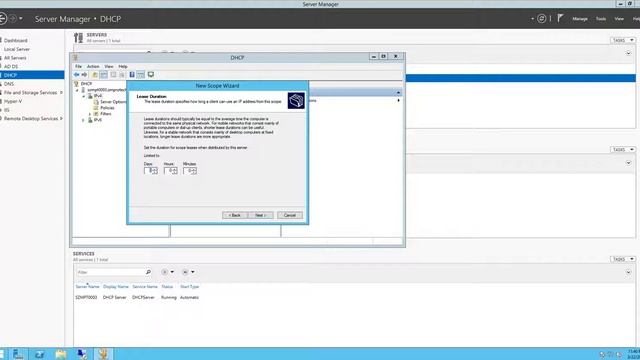Screen dimensions: 640x360
Task: Sort services by Service Name column
Action: click(145, 287)
